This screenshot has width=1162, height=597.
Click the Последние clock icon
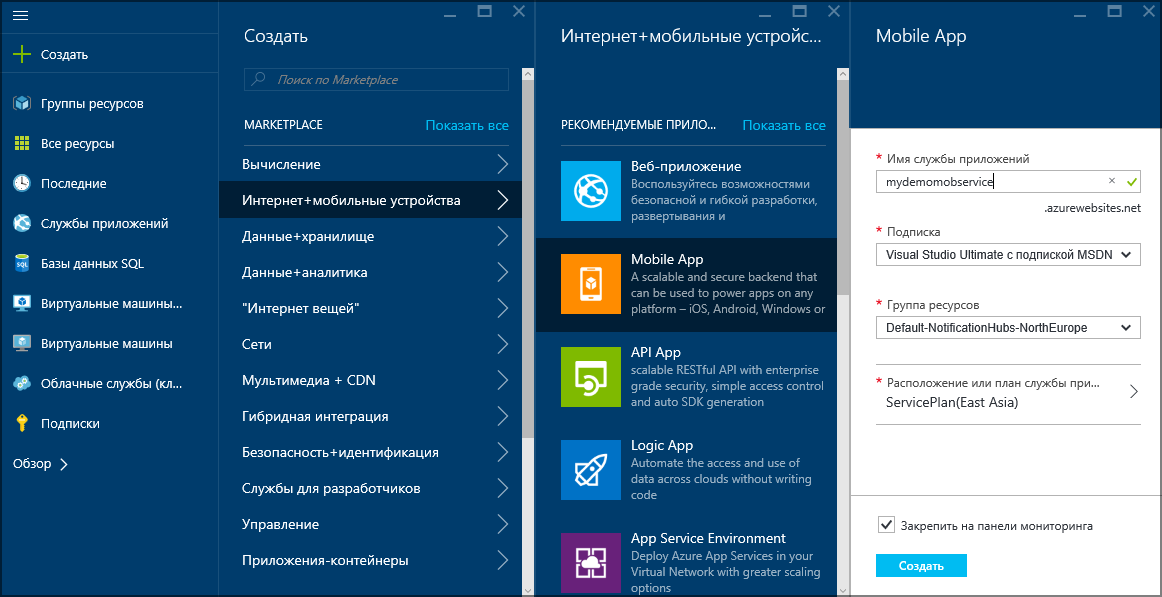coord(21,183)
